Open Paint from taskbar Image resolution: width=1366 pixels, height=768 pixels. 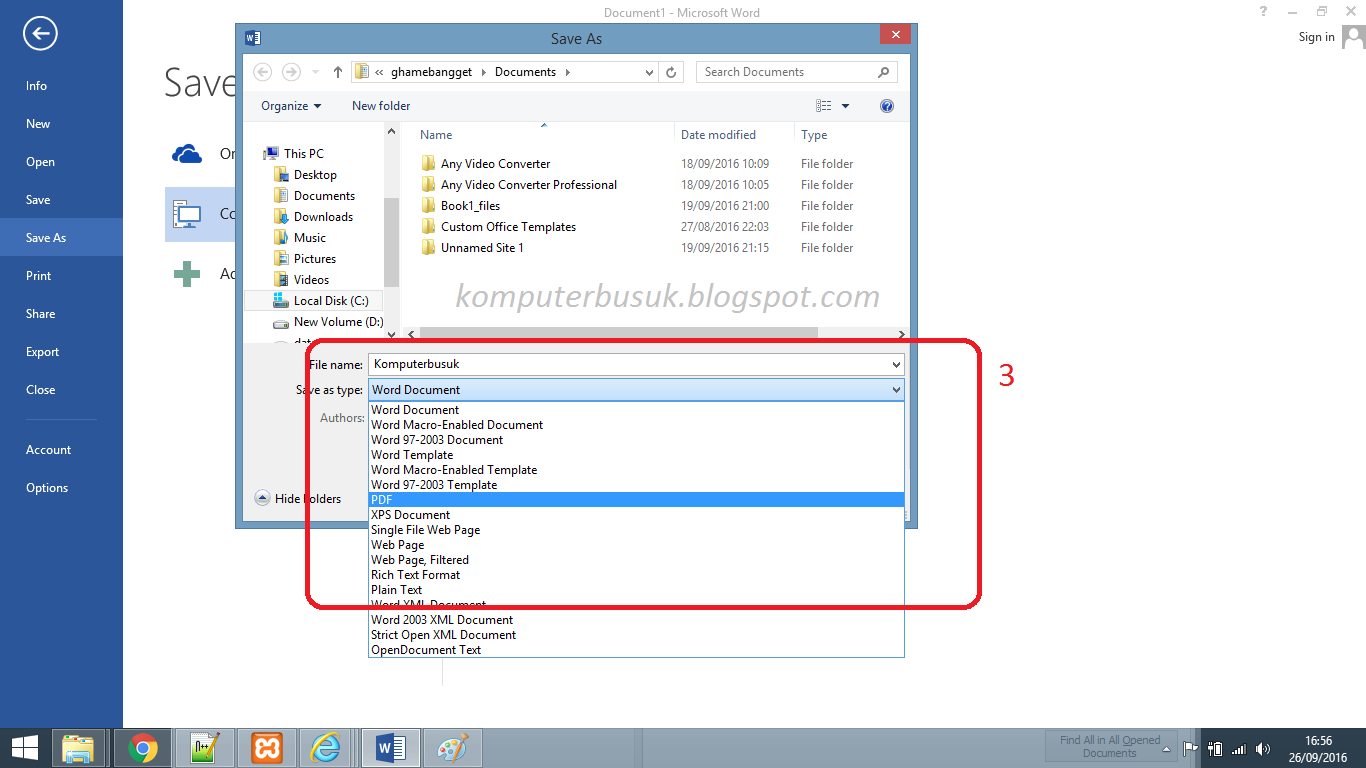point(452,748)
